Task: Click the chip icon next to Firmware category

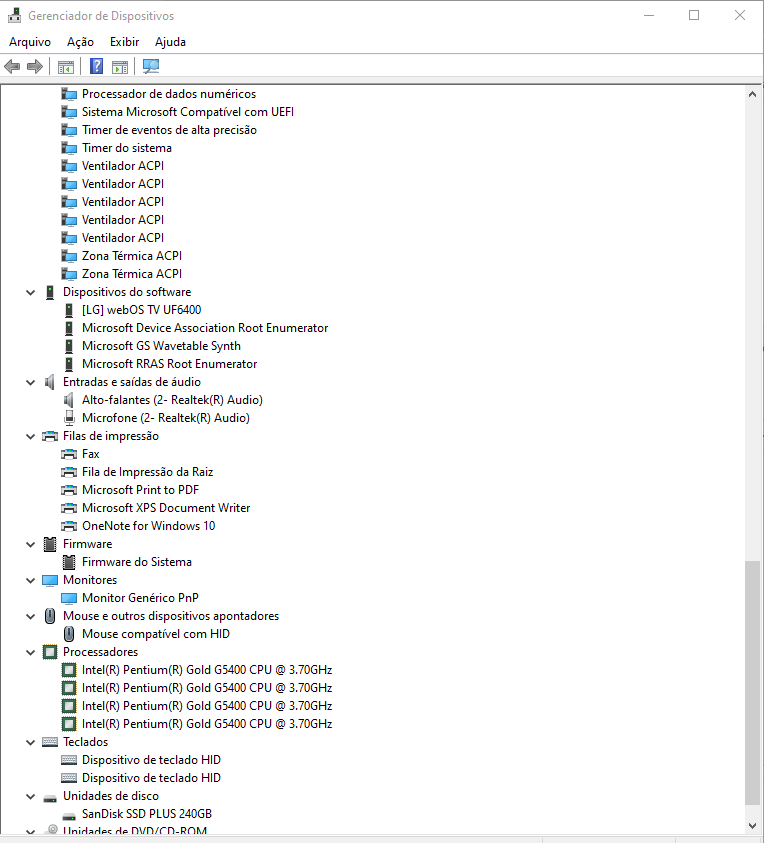Action: click(50, 544)
